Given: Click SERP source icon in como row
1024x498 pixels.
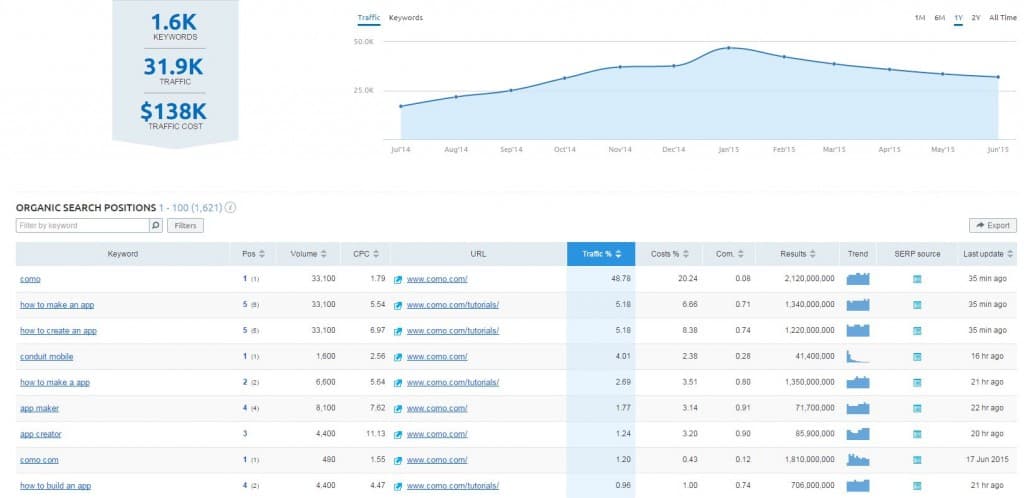Looking at the screenshot, I should (916, 279).
